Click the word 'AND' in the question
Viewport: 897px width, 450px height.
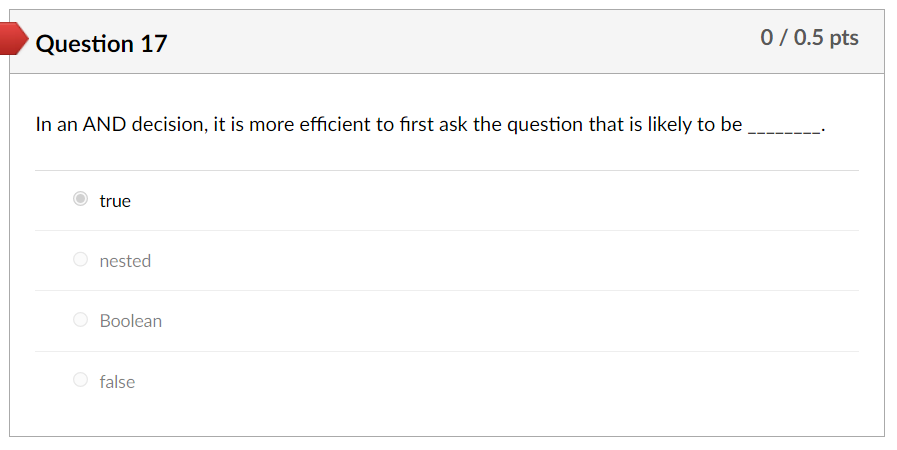point(105,124)
